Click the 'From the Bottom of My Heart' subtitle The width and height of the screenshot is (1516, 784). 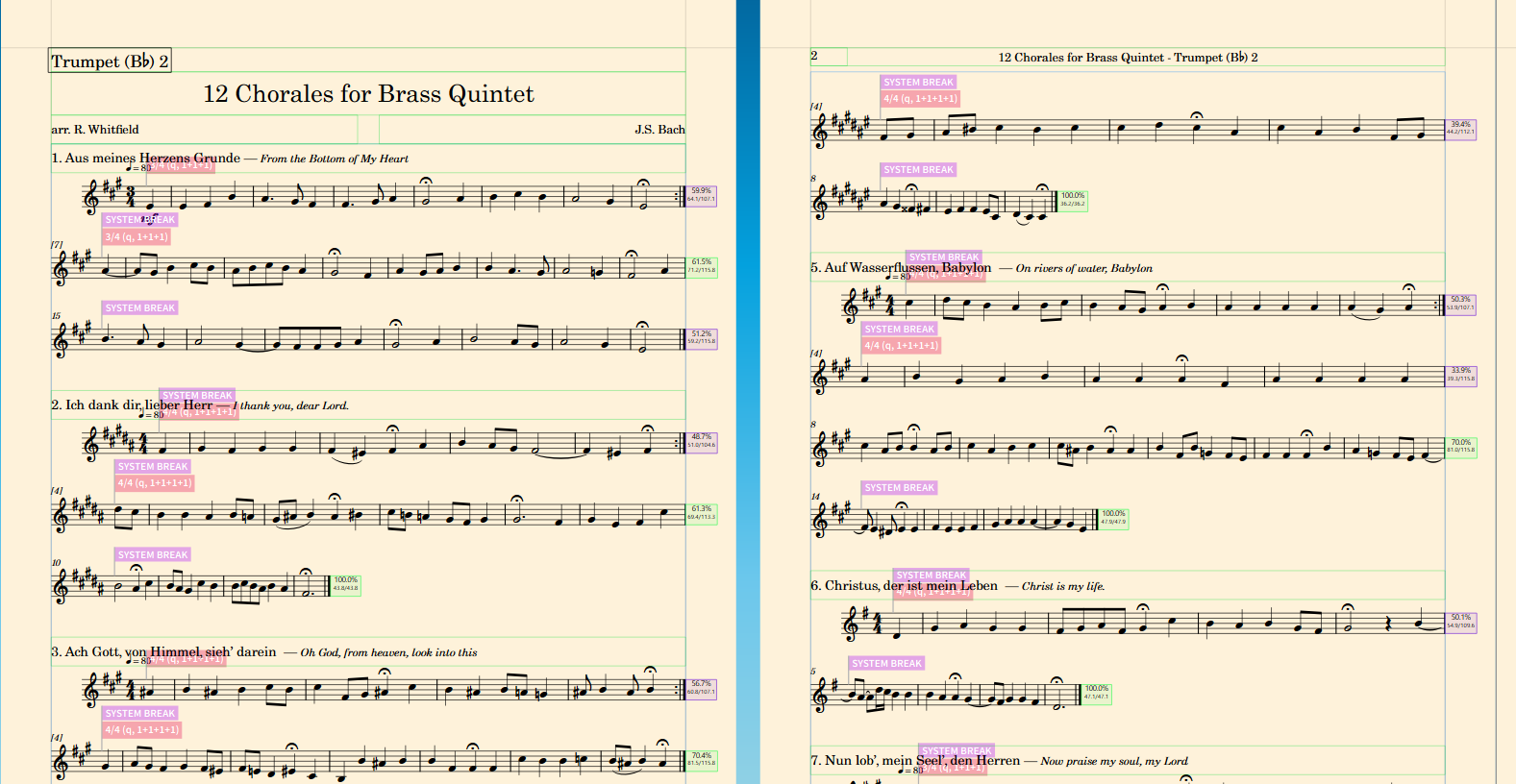point(335,159)
